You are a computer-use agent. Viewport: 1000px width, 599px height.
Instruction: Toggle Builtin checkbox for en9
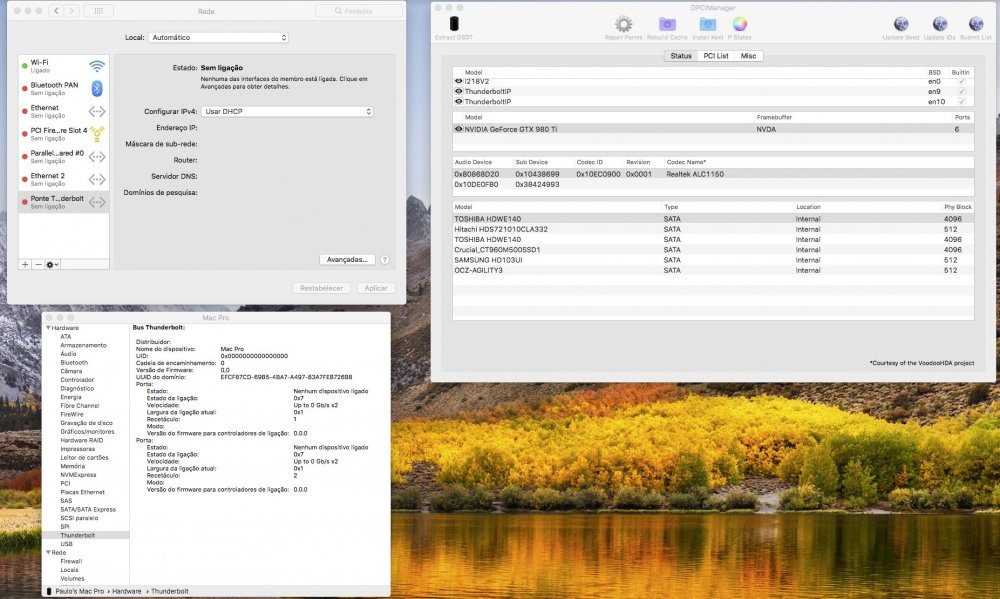[x=961, y=91]
